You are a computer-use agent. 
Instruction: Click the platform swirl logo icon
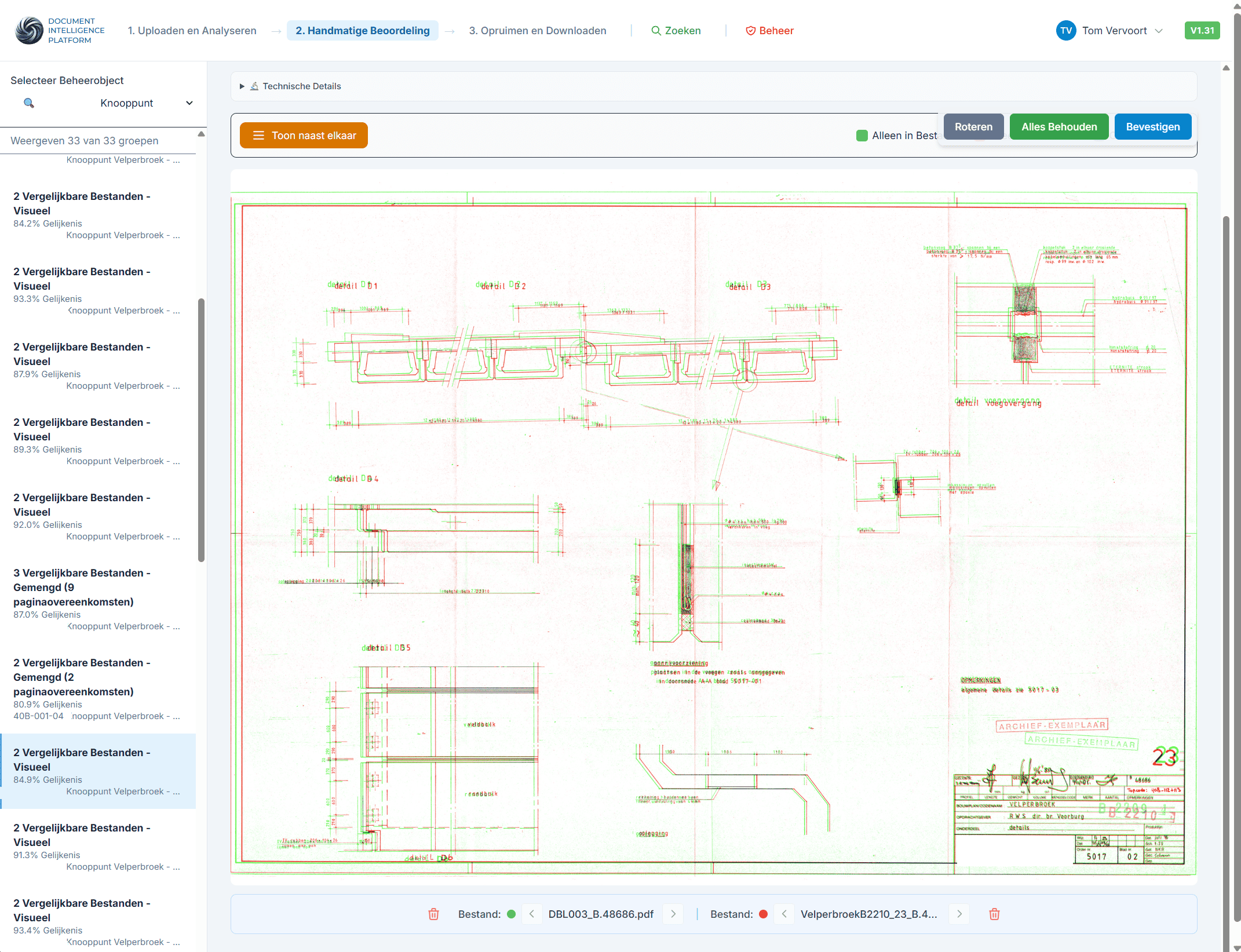[29, 31]
